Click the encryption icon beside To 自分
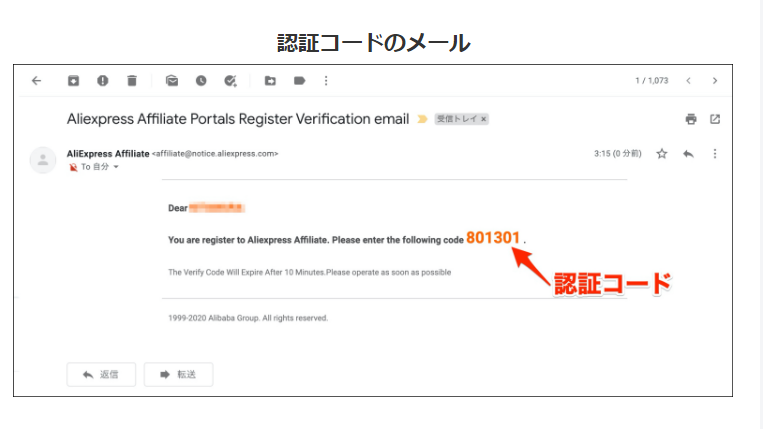Screen dimensions: 763x429 click(x=73, y=167)
